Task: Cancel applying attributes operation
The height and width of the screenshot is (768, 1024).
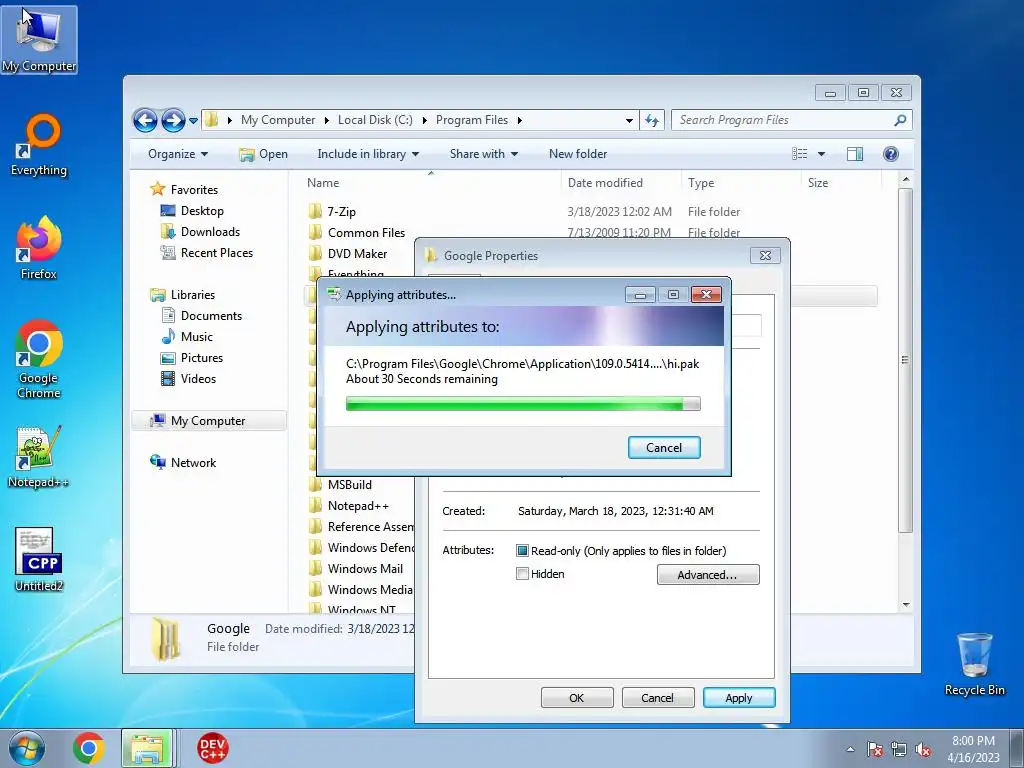Action: pos(664,447)
